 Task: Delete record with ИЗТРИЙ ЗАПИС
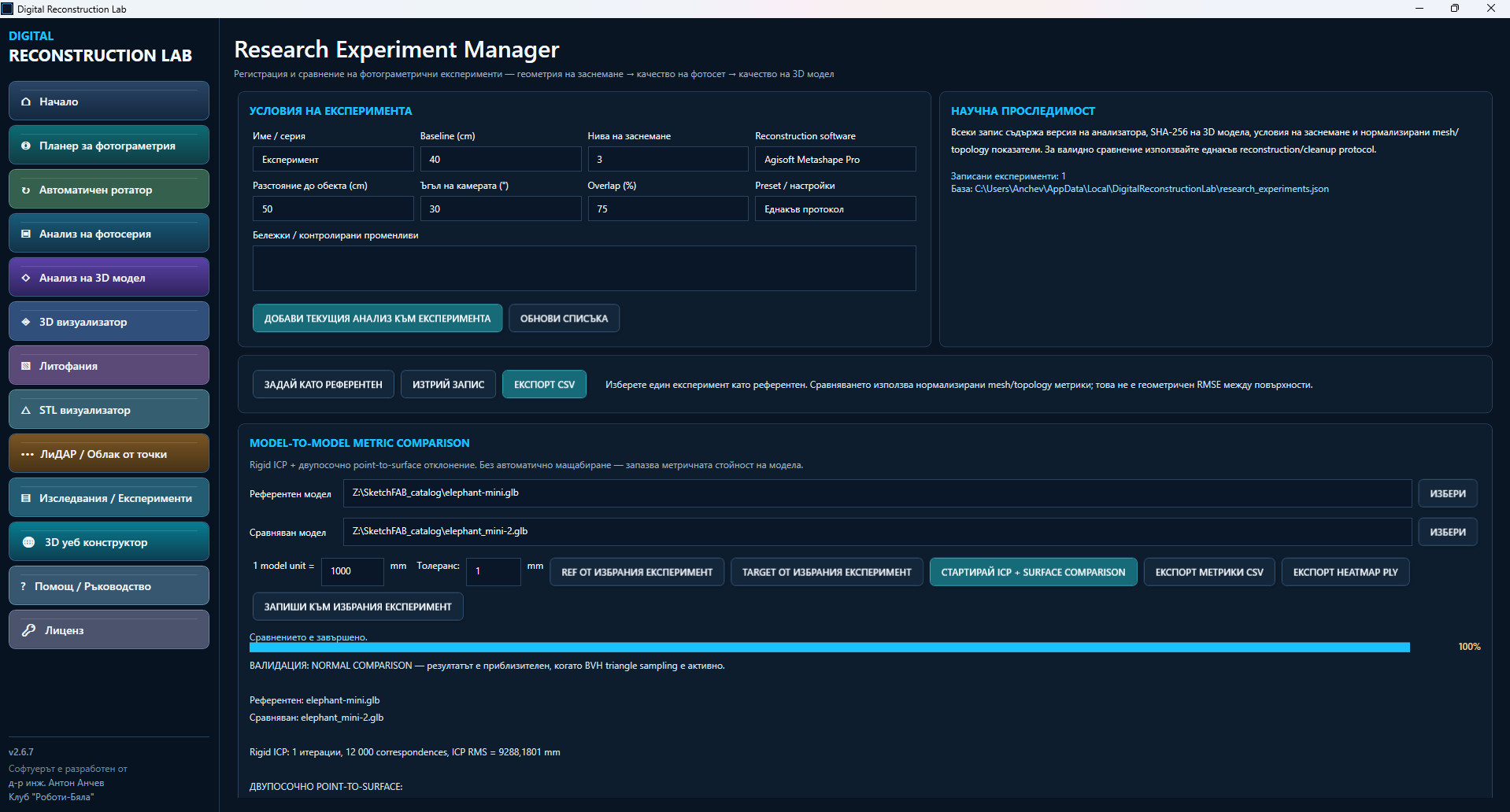pos(448,385)
